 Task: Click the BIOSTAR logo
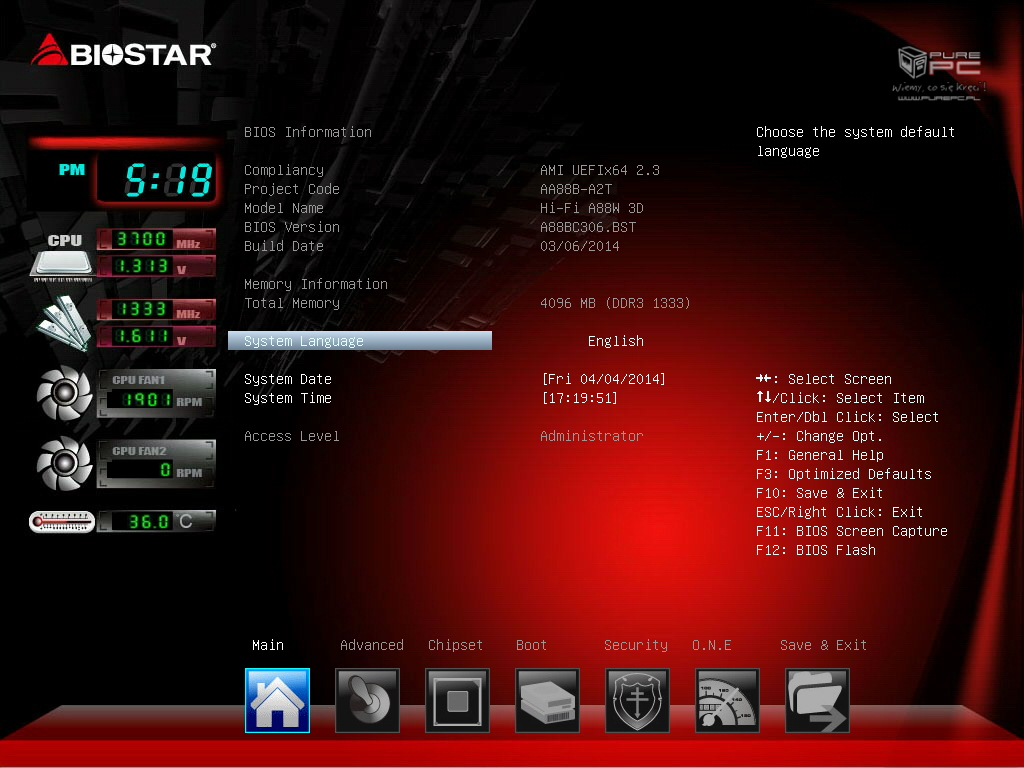(x=123, y=51)
